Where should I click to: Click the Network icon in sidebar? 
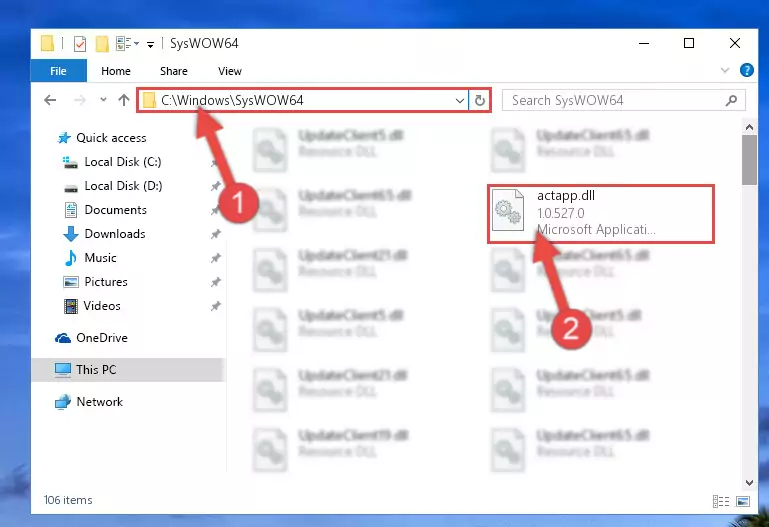[63, 402]
